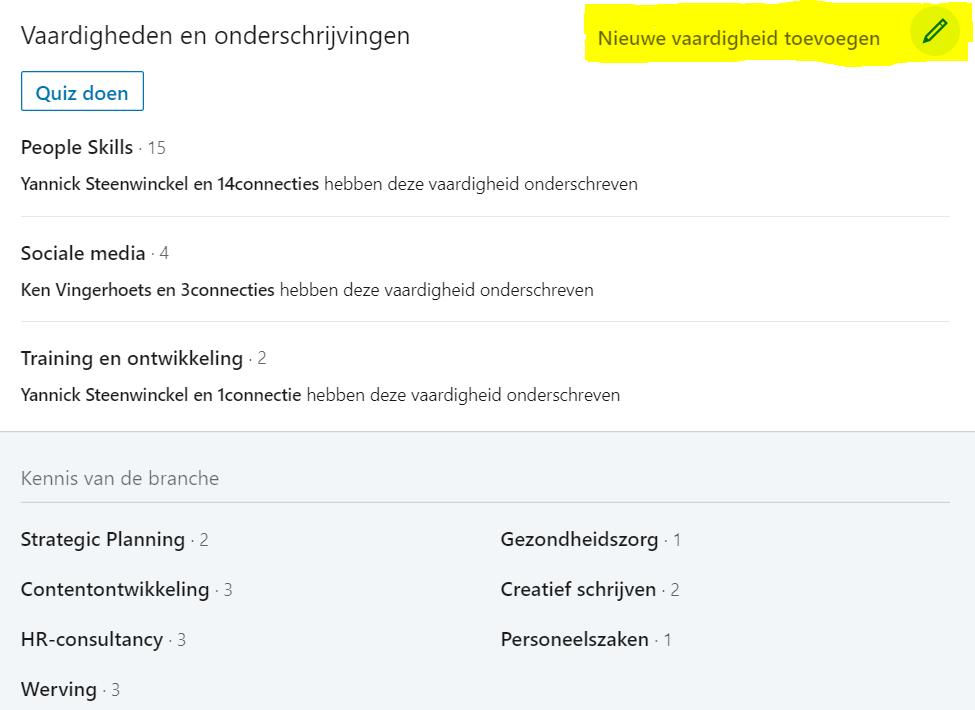The width and height of the screenshot is (975, 710).
Task: Click the Strategic Planning skill
Action: click(103, 539)
